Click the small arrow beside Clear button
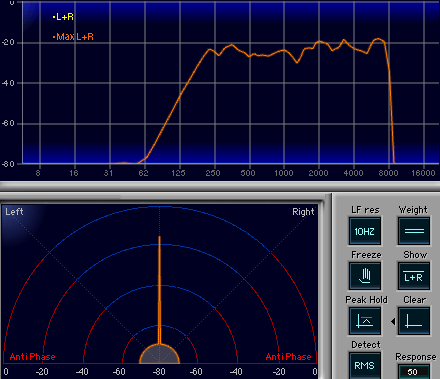 coord(393,322)
